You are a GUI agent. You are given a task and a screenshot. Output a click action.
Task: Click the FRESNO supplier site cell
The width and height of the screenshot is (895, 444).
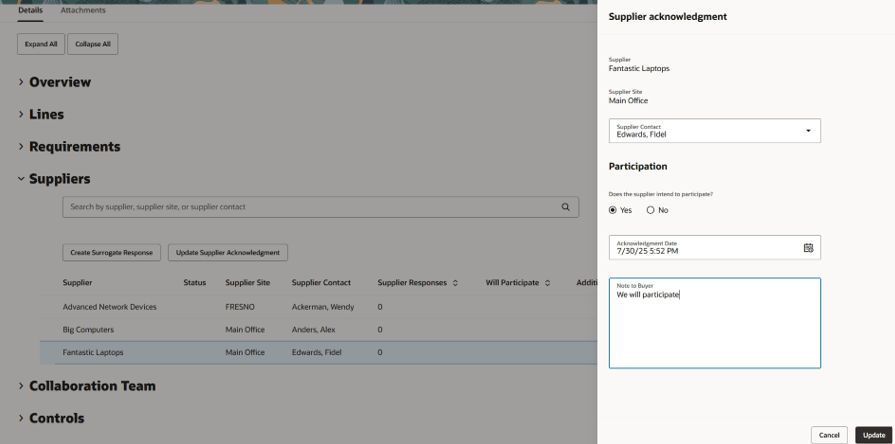(x=240, y=307)
